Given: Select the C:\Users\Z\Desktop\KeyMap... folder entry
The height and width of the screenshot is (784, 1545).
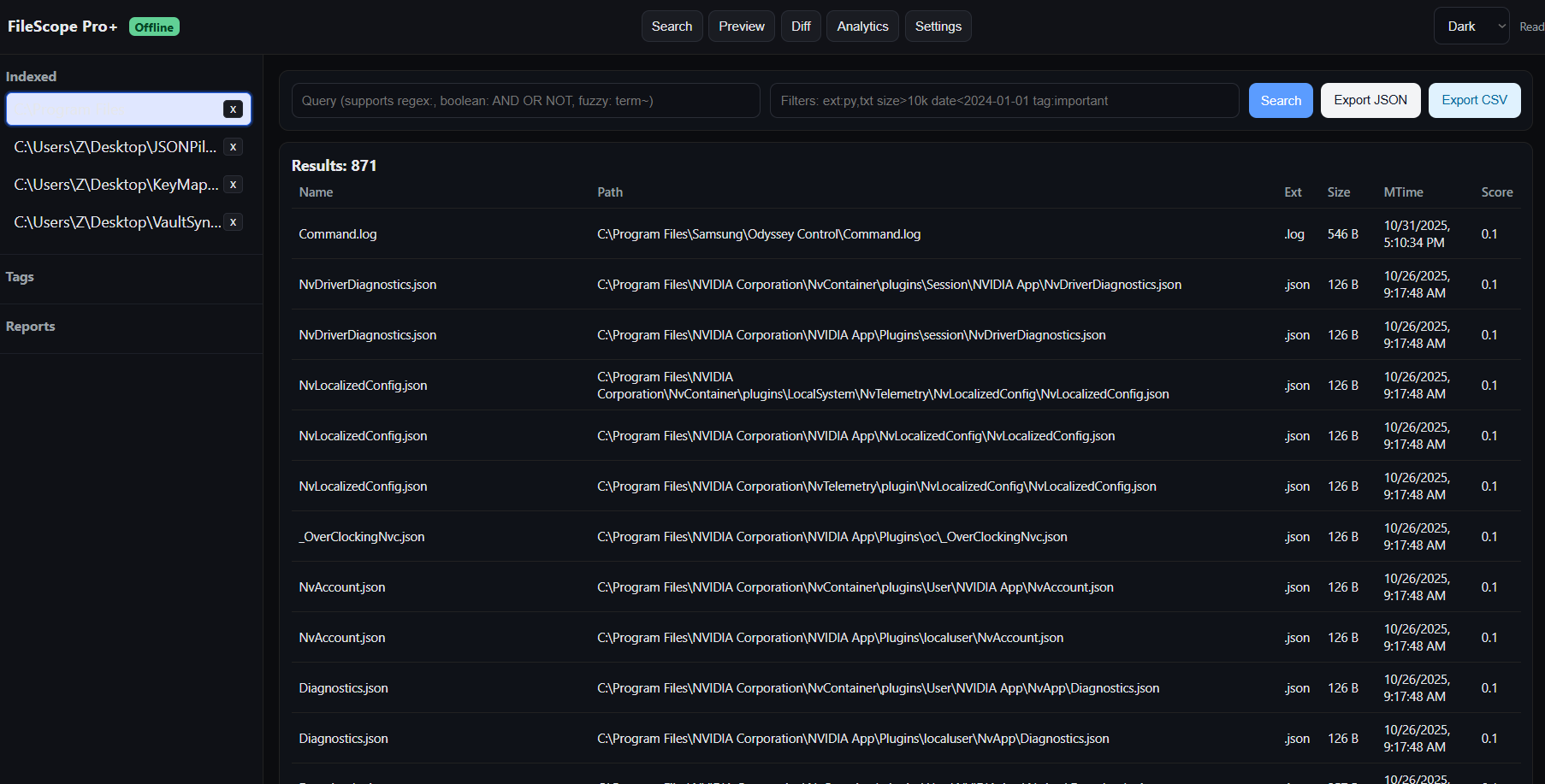Looking at the screenshot, I should pyautogui.click(x=116, y=185).
